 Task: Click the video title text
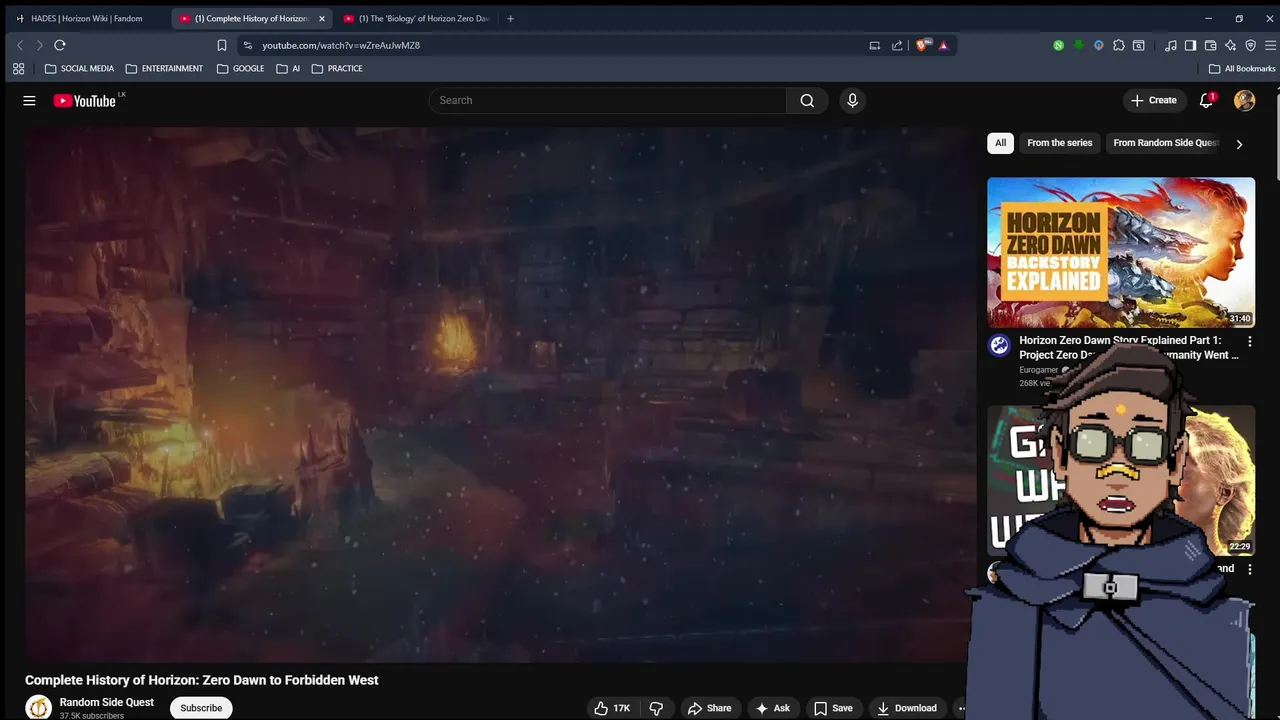pyautogui.click(x=202, y=680)
